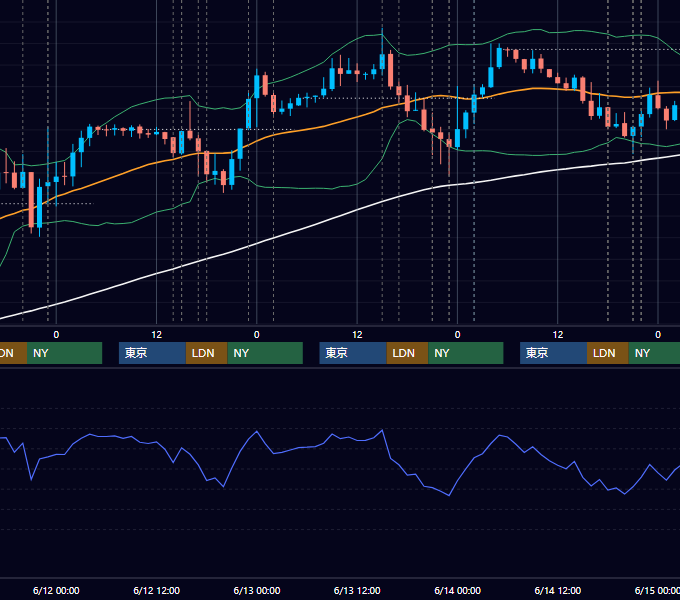Screen dimensions: 680x600
Task: Click the 6/13 12:00 date label
Action: [x=357, y=590]
